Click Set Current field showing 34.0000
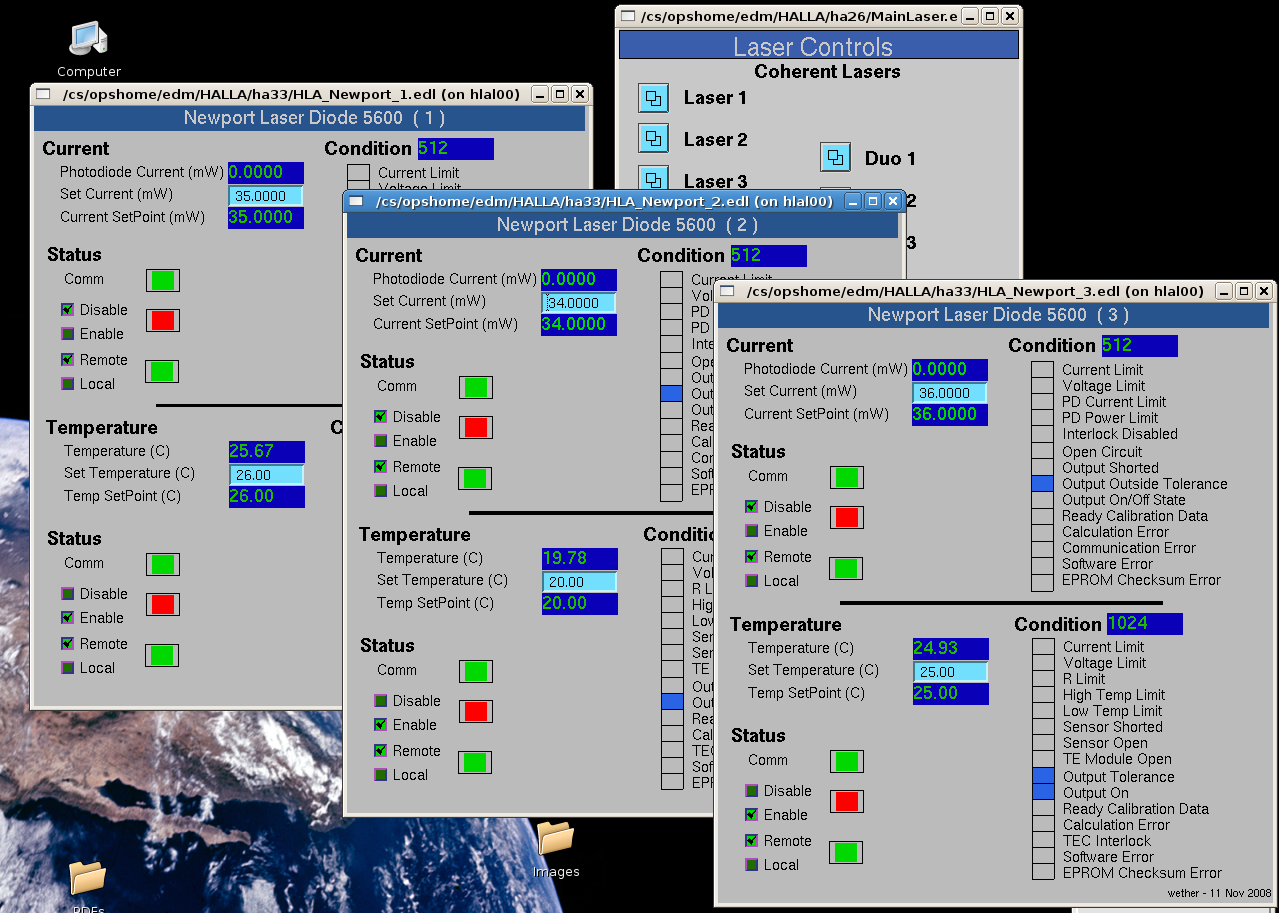 click(579, 302)
